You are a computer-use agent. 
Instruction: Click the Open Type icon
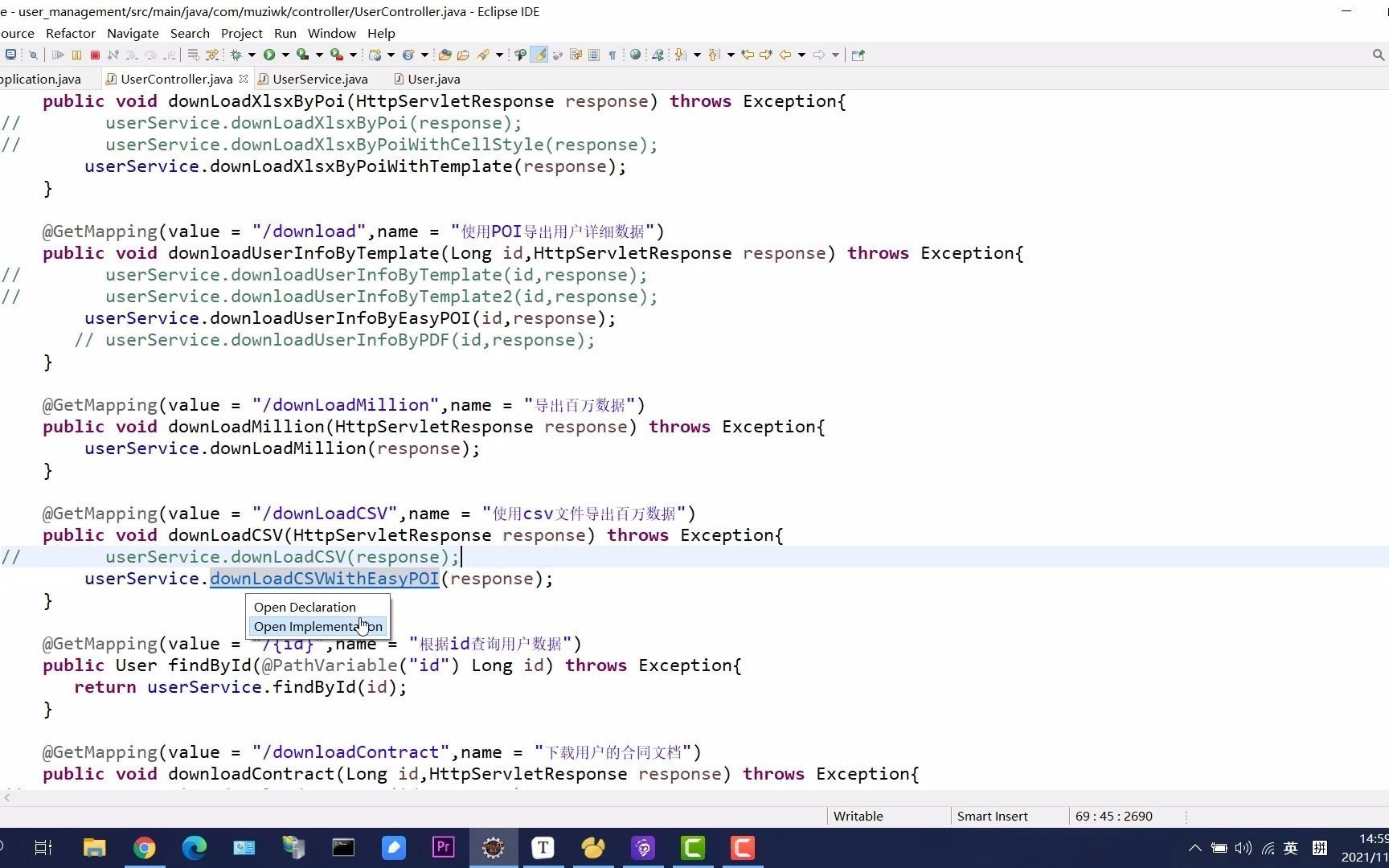pos(445,55)
